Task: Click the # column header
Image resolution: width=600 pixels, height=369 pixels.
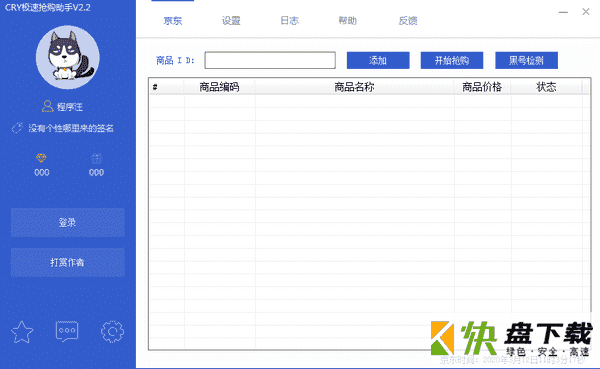Action: (167, 87)
